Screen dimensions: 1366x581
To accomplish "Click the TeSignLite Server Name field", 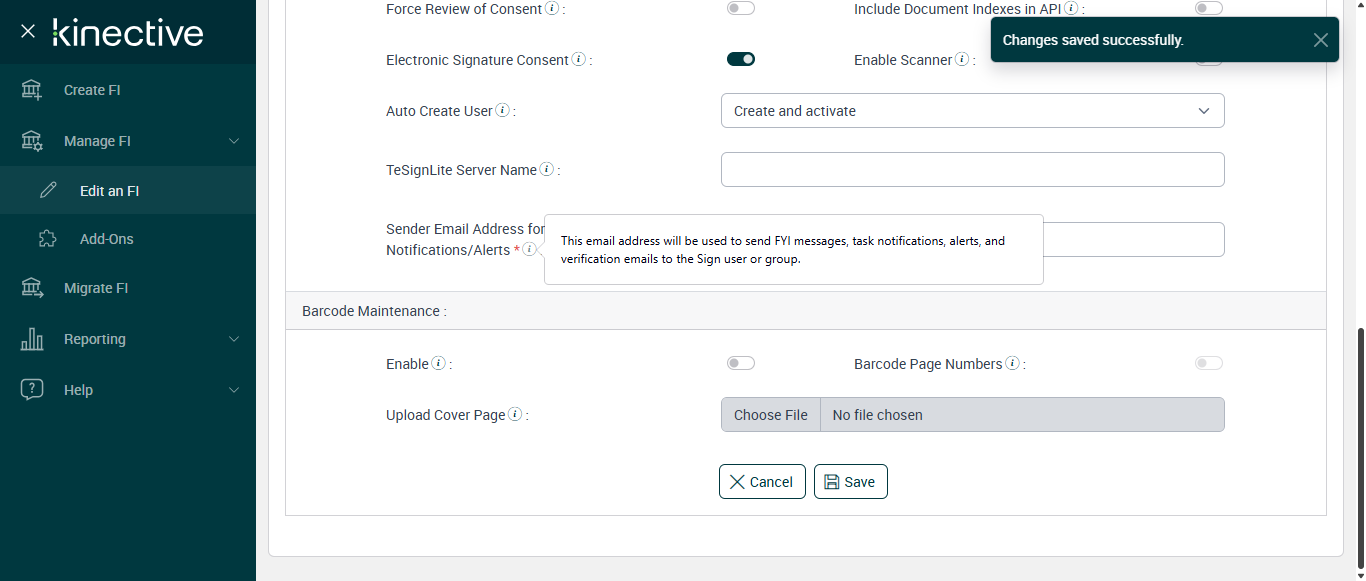I will click(x=972, y=170).
